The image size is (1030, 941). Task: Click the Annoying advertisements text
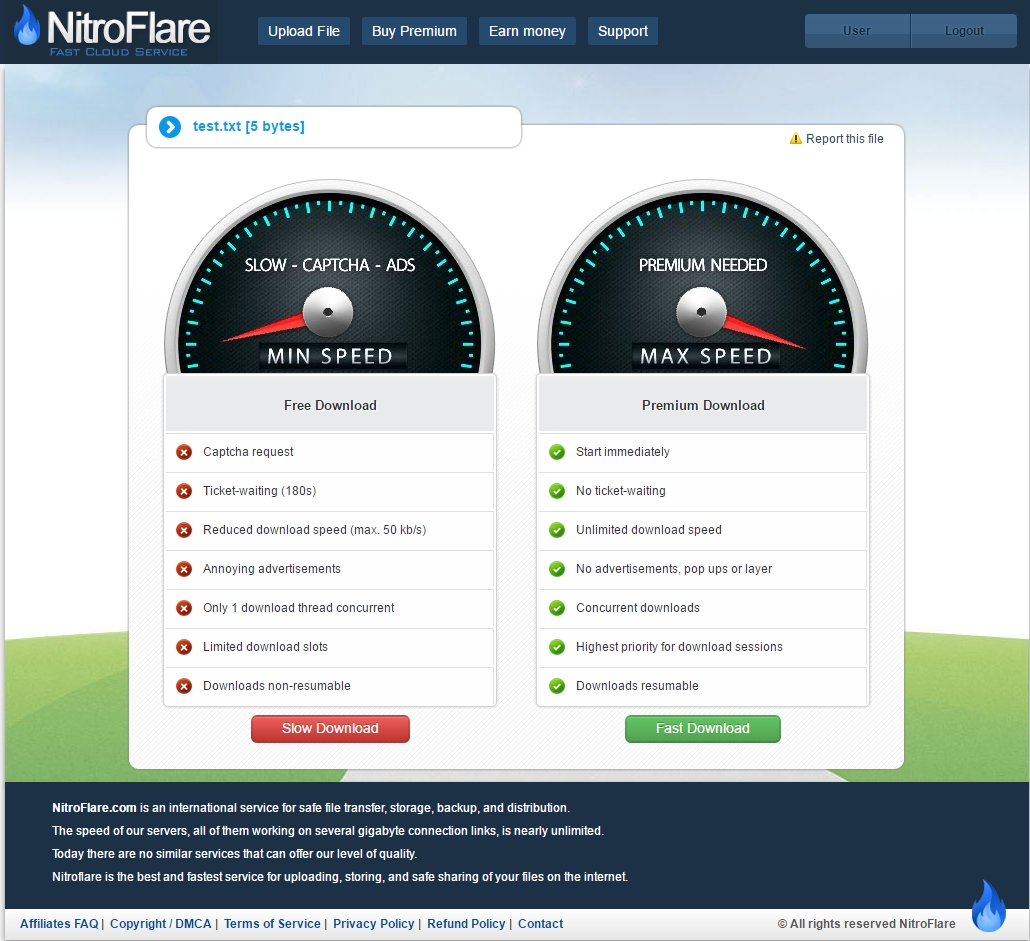coord(272,569)
